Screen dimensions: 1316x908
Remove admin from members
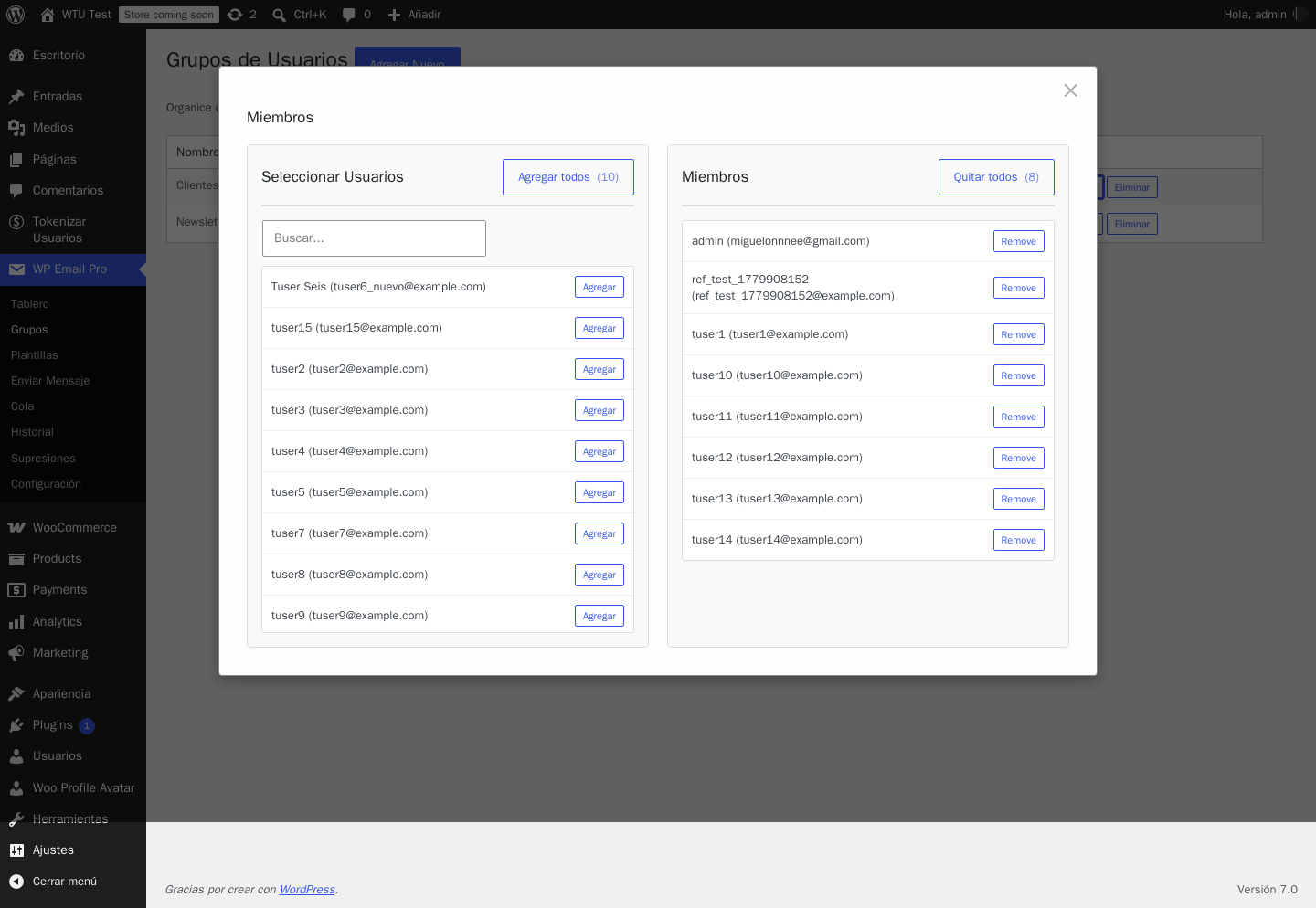[1019, 241]
